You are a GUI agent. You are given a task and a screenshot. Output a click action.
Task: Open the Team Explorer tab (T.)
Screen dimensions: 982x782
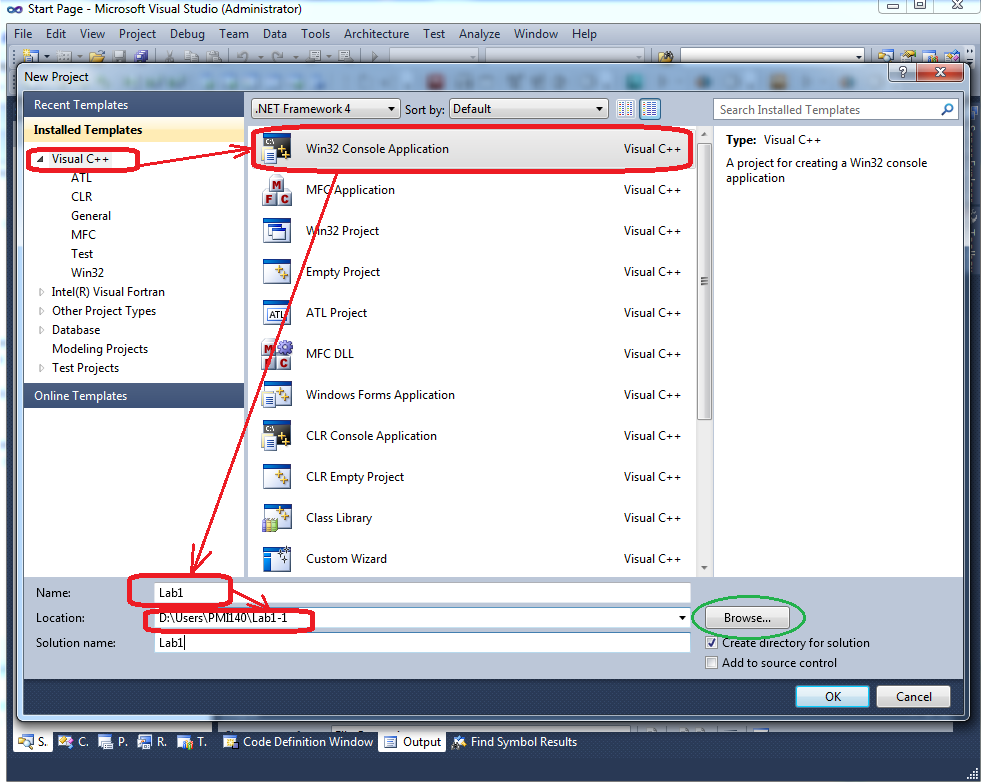pos(192,742)
